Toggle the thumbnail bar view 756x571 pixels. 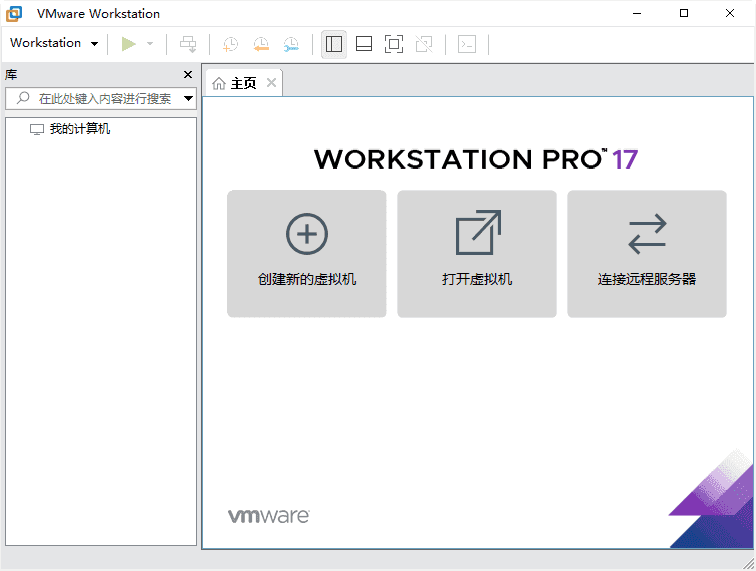click(364, 44)
